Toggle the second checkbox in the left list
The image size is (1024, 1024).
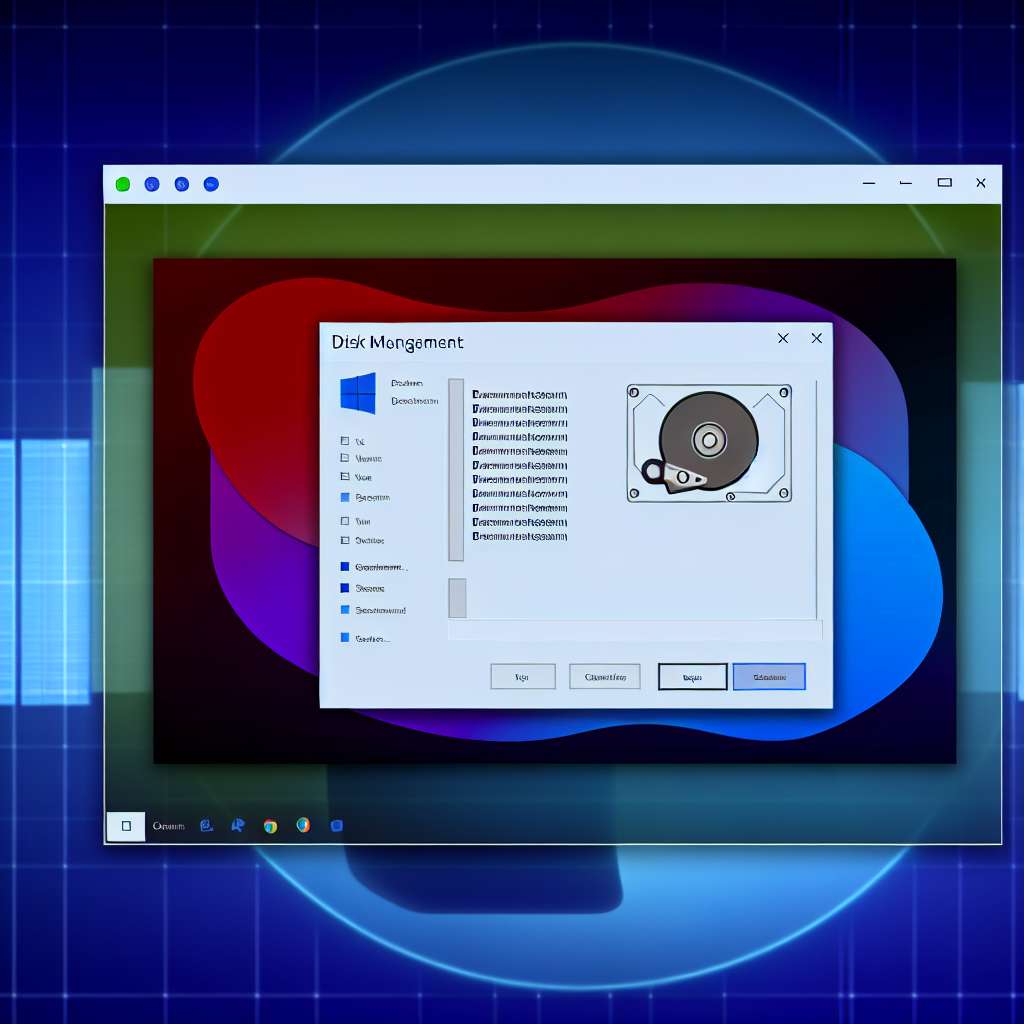tap(345, 459)
